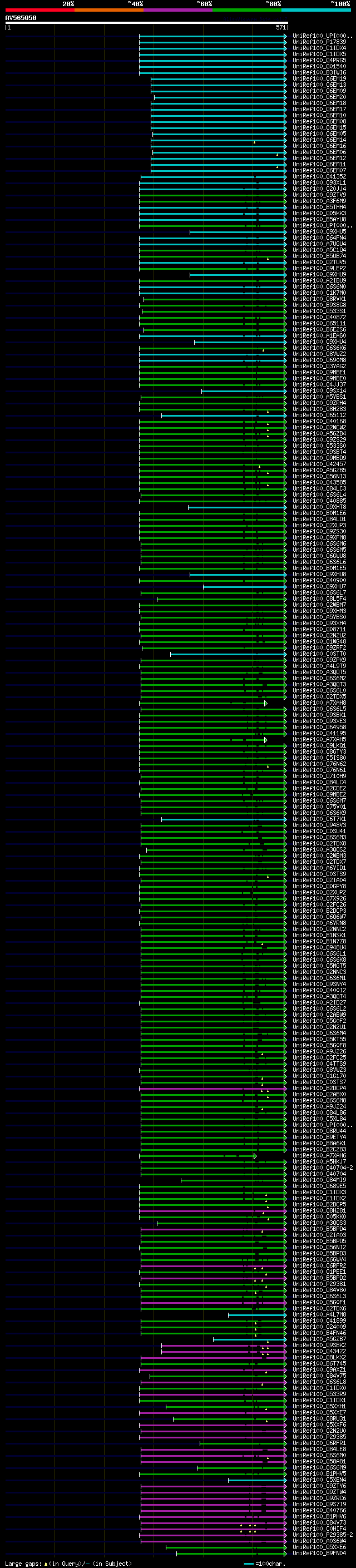This screenshot has width=356, height=1568.
Task: Select the UniRef100_A4L7M8 label
Action: 319,1315
